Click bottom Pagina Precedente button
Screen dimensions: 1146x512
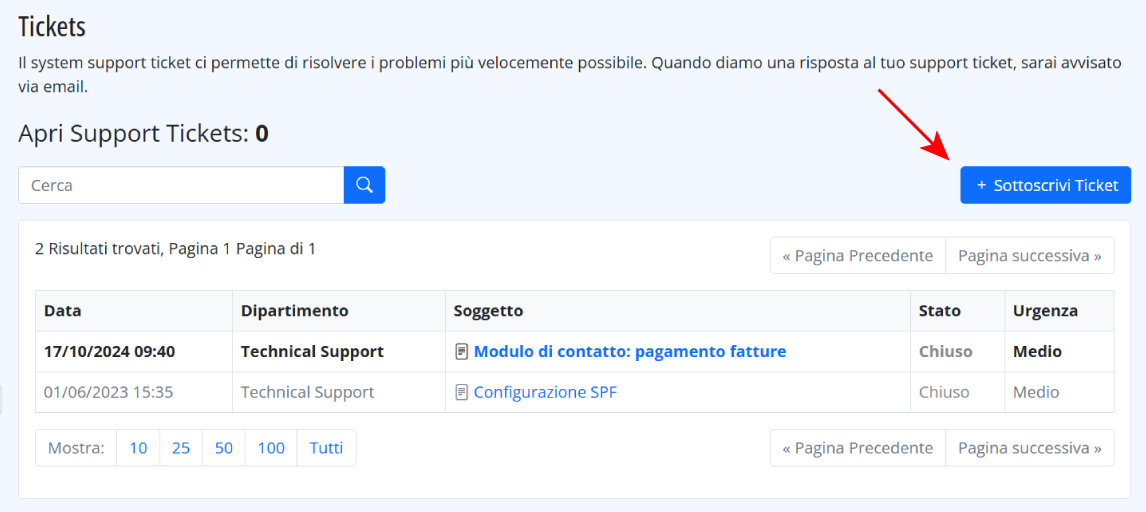(x=857, y=448)
